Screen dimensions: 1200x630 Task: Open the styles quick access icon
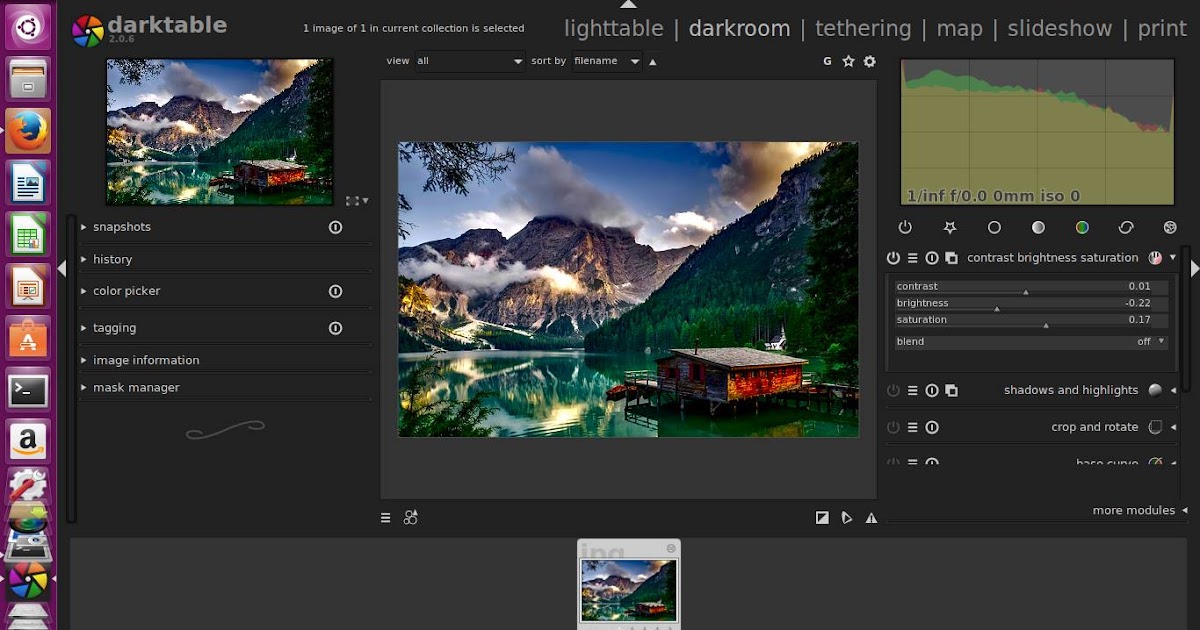click(x=411, y=518)
